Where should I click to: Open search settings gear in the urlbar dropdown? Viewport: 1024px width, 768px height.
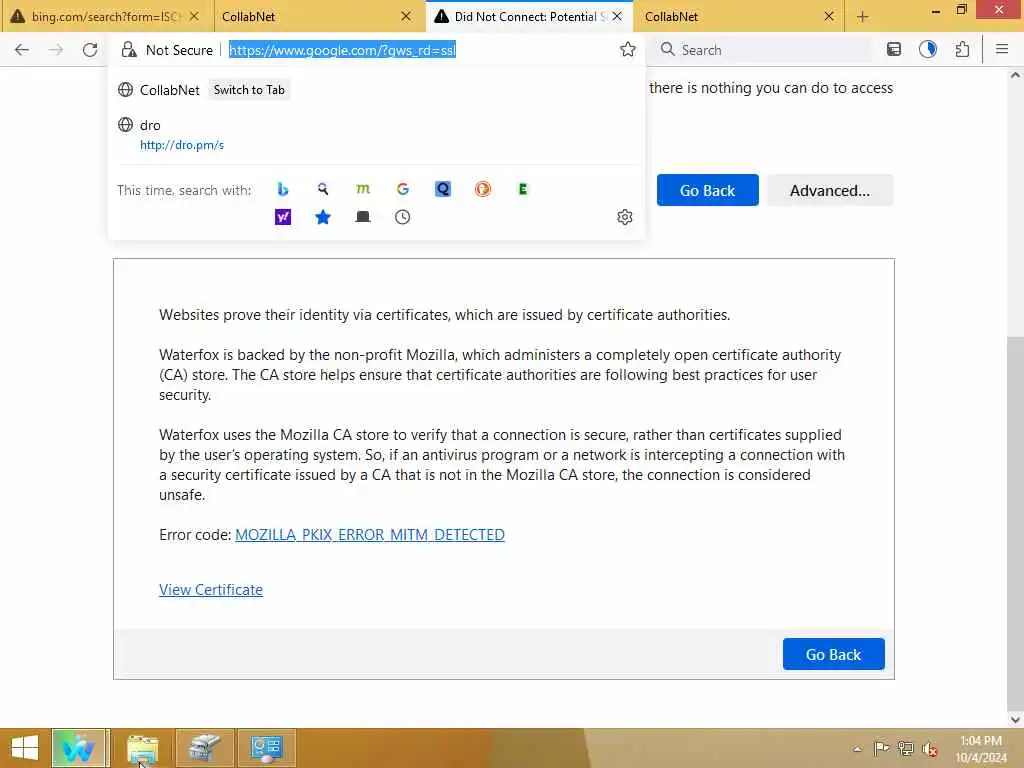point(624,217)
